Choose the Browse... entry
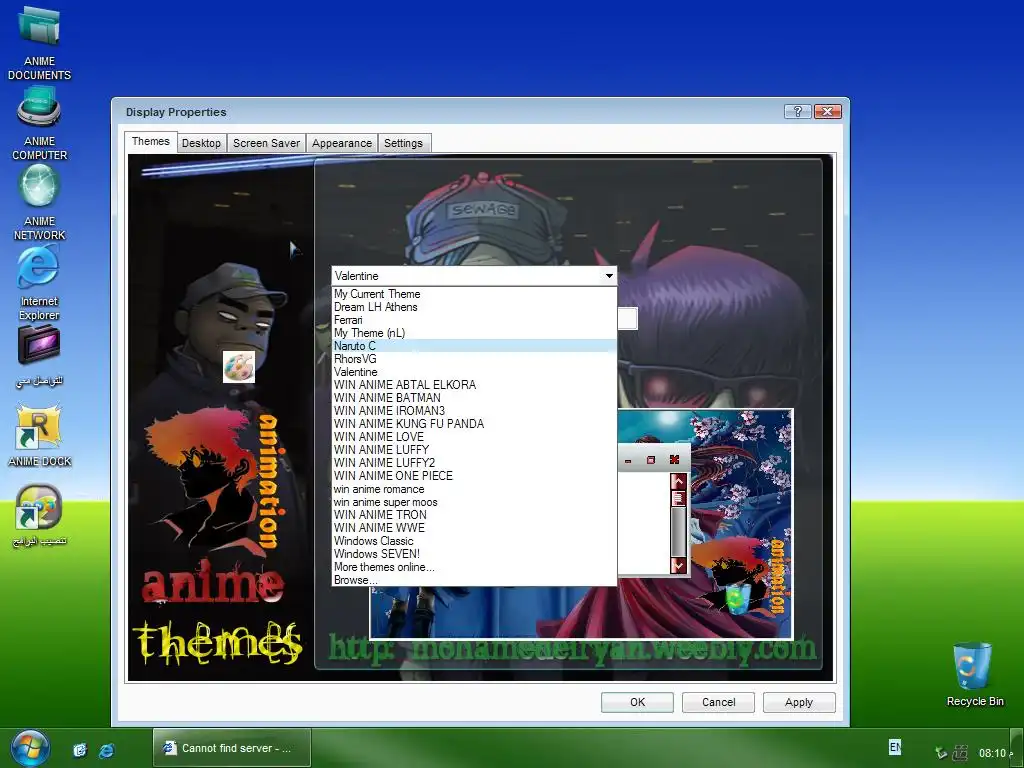The image size is (1024, 768). (474, 580)
